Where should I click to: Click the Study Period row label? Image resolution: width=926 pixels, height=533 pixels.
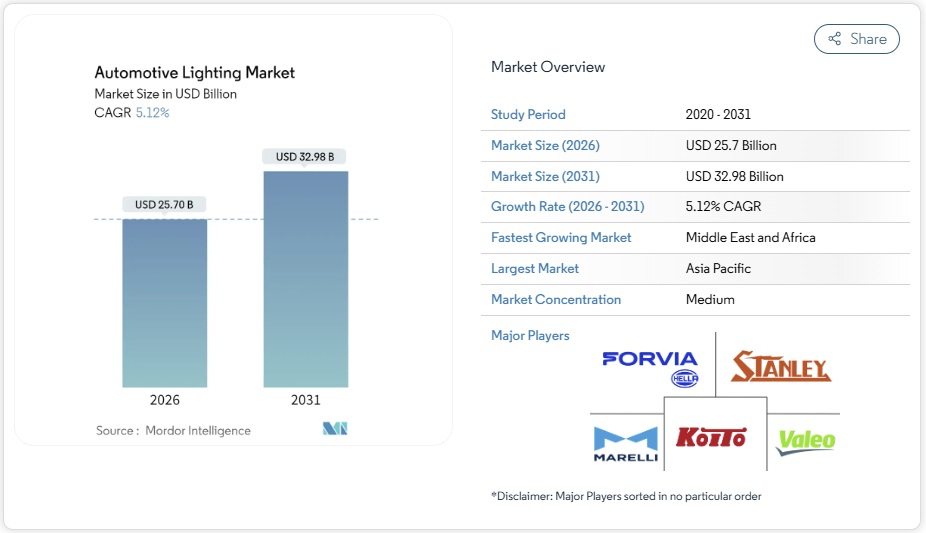click(x=528, y=115)
